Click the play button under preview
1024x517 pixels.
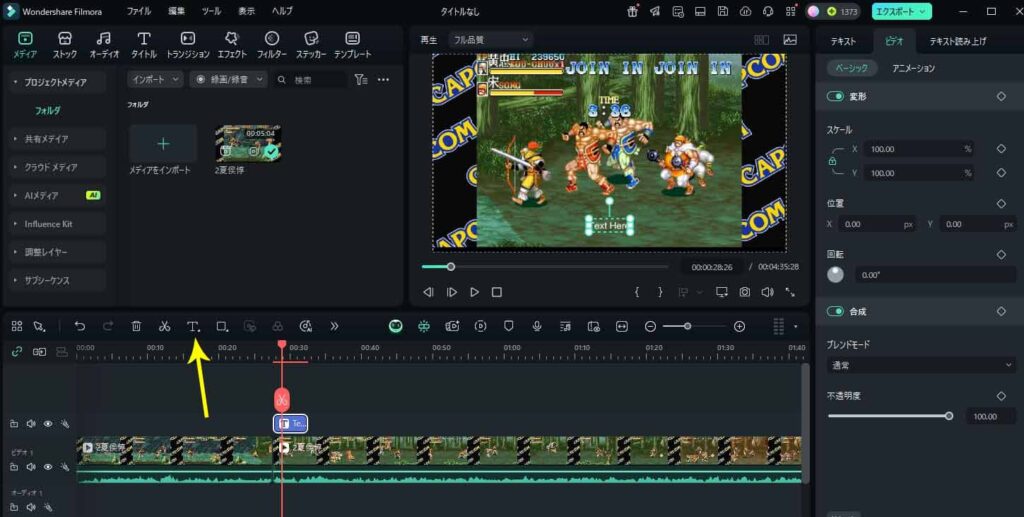474,292
